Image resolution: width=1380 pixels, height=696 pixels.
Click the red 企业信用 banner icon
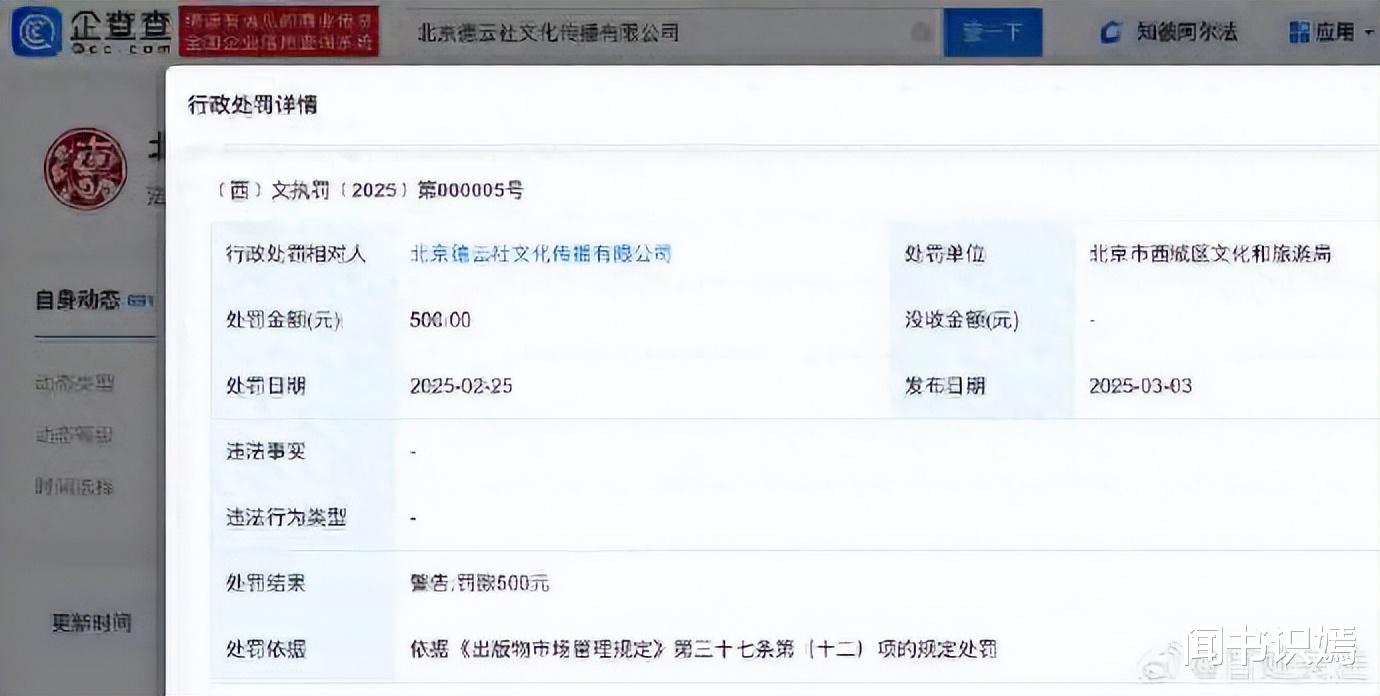(278, 31)
